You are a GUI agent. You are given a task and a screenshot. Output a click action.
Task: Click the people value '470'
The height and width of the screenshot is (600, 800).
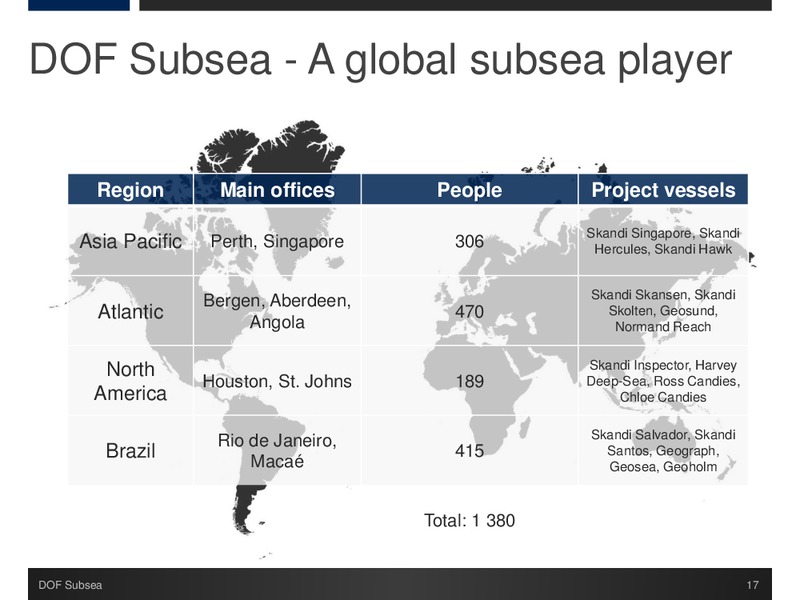(469, 311)
